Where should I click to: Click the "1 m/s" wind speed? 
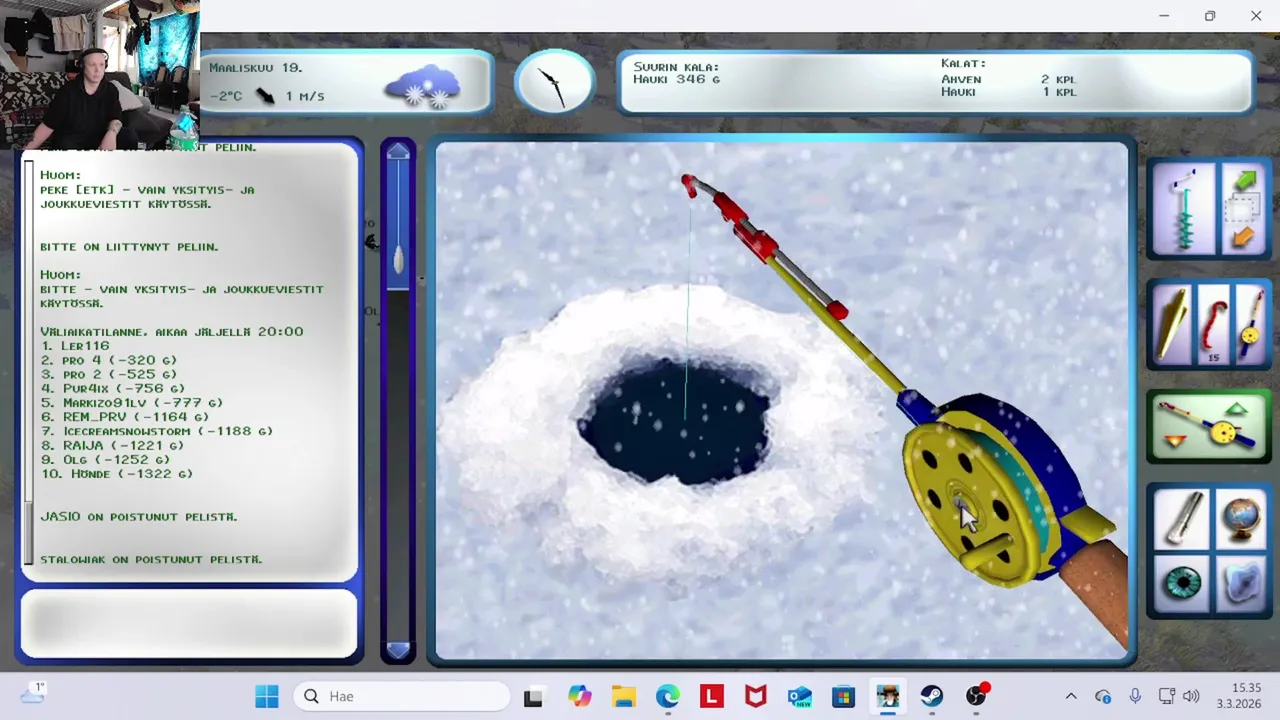[x=305, y=96]
